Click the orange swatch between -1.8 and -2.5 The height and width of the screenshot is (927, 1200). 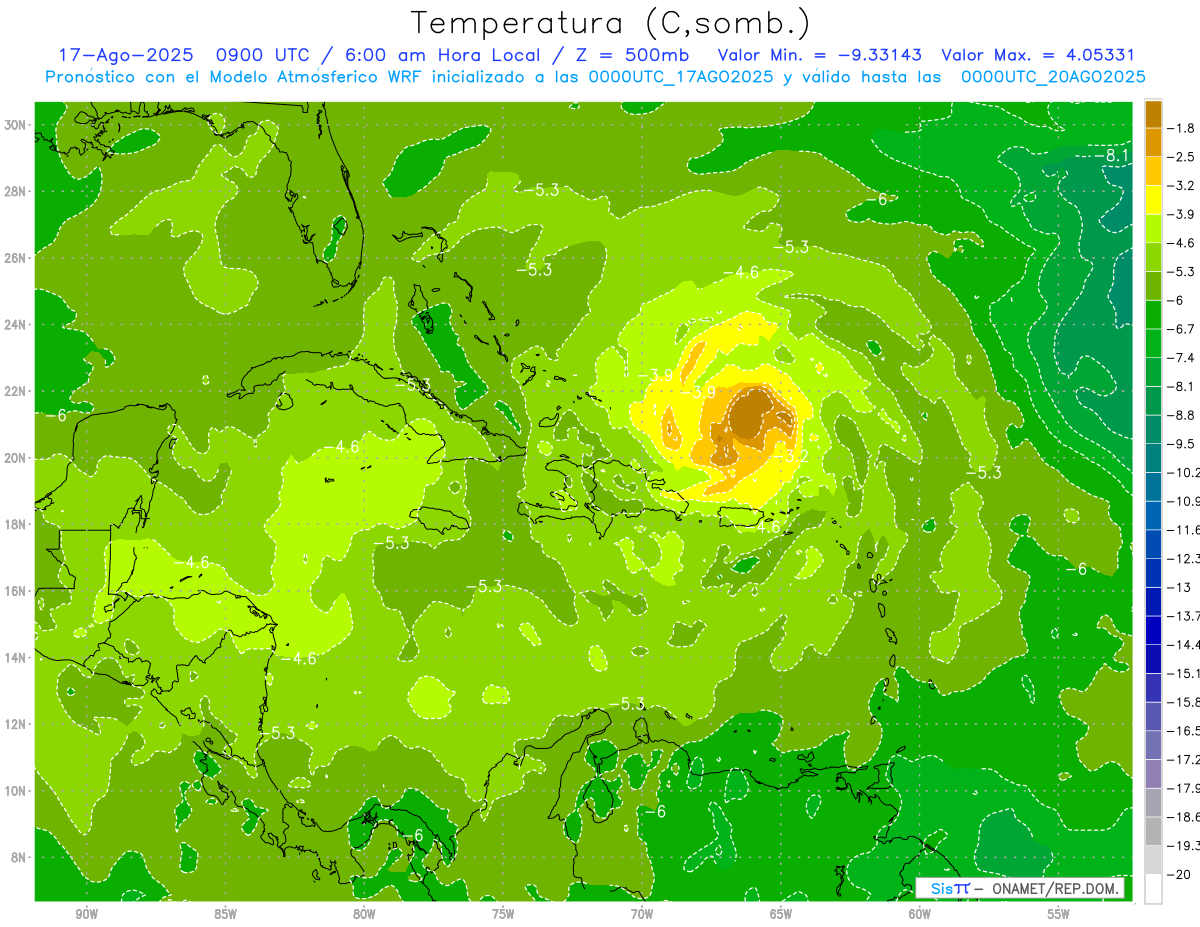(1153, 143)
